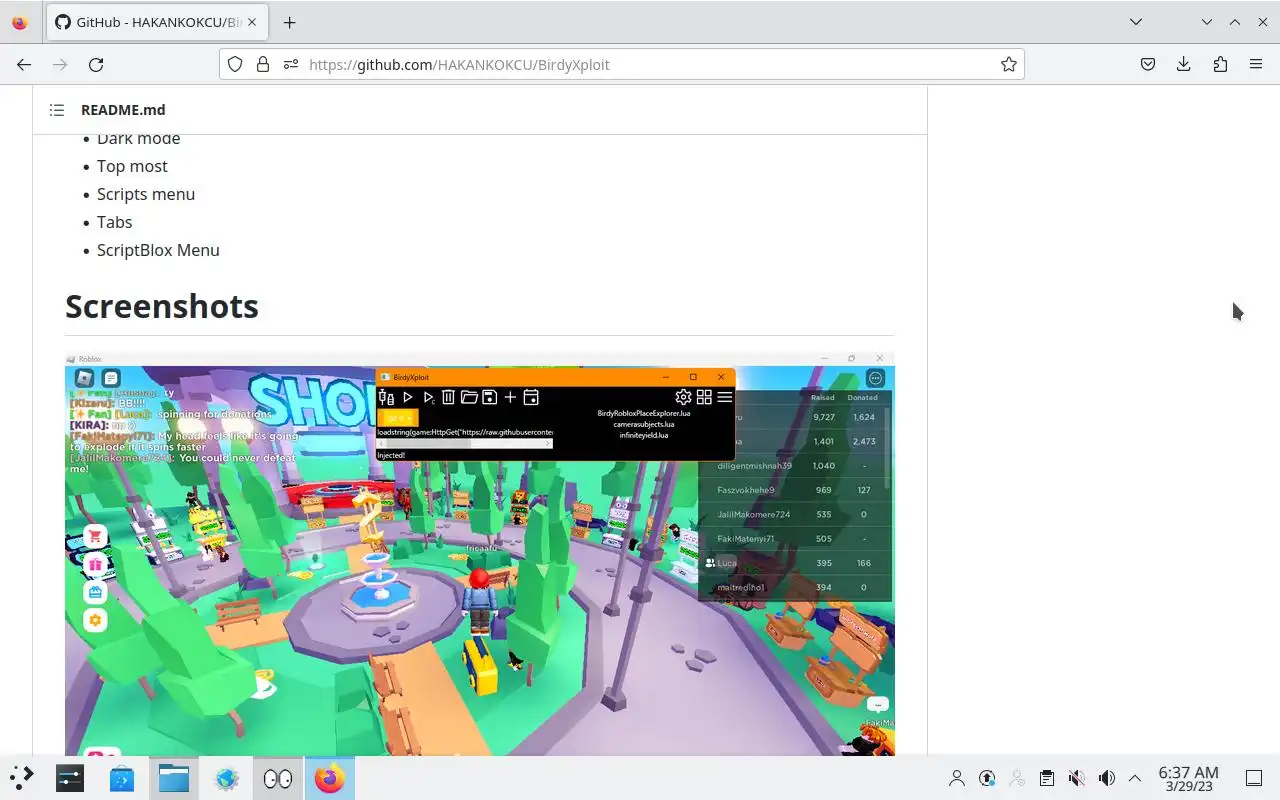
Task: Open the Pocket save icon
Action: pyautogui.click(x=1148, y=64)
